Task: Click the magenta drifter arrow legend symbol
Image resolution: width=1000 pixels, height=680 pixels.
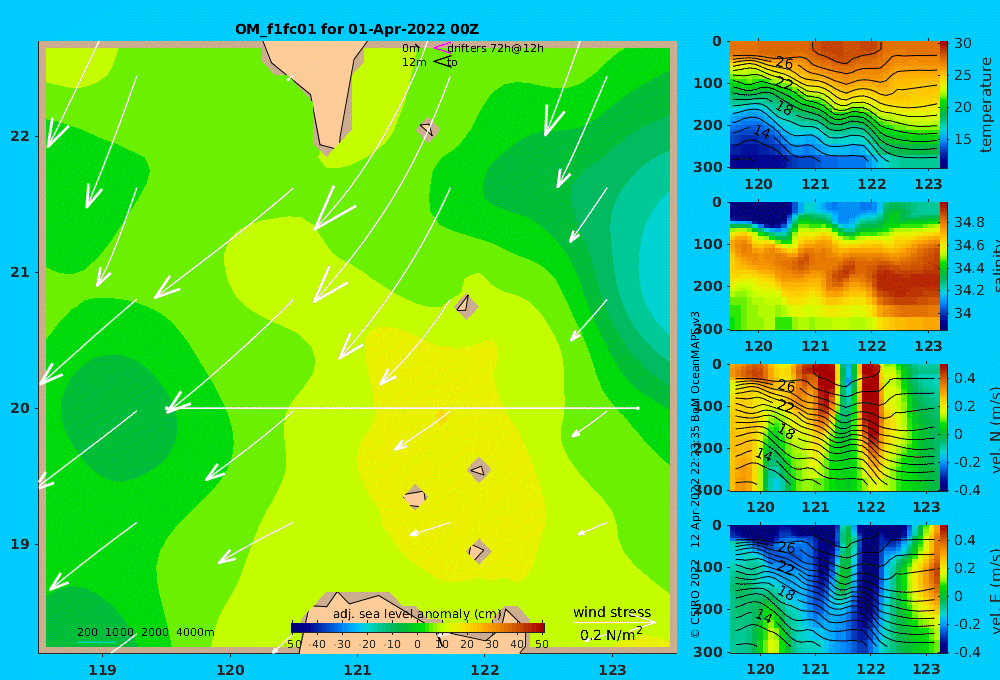Action: coord(441,48)
